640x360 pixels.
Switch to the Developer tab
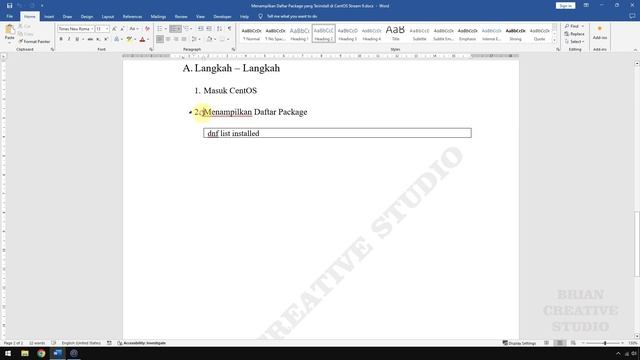222,17
